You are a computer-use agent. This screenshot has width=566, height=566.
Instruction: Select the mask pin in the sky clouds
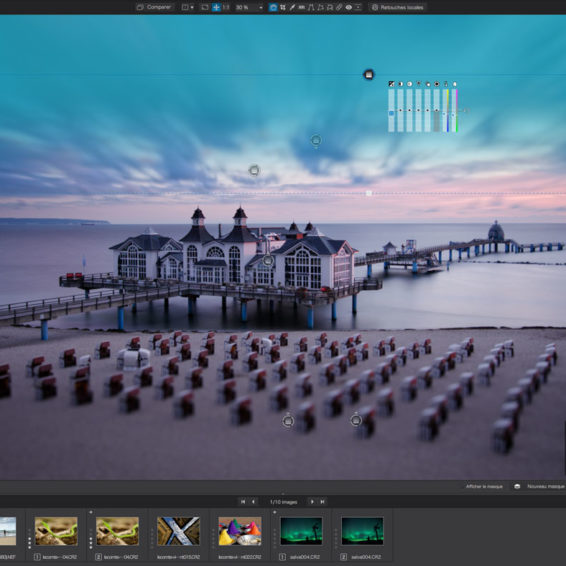[x=316, y=140]
